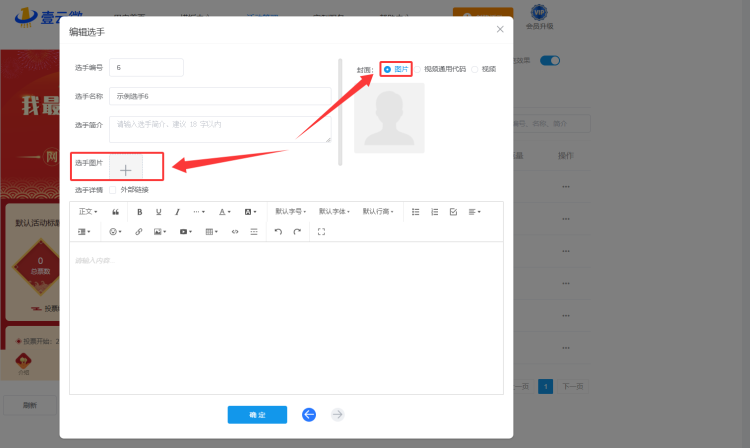Screen dimensions: 750x448
Task: Open the 默认字号 font size dropdown
Action: [x=292, y=212]
